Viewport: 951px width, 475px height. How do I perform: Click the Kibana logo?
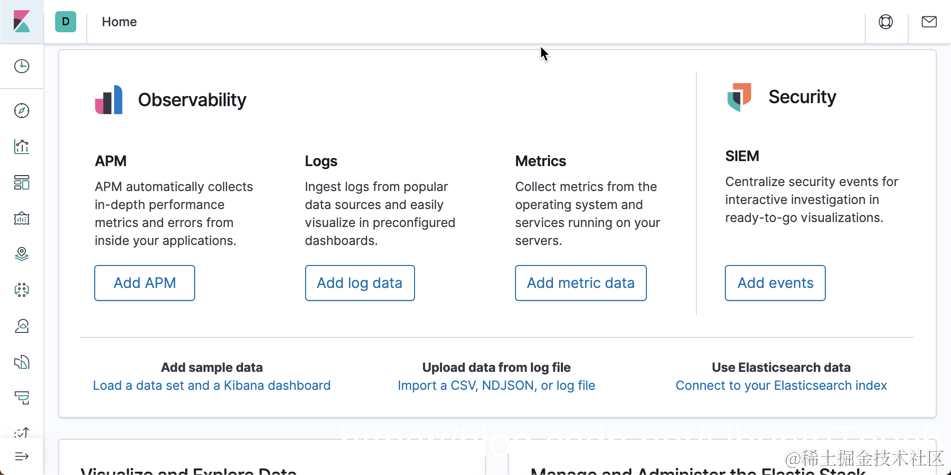coord(21,21)
